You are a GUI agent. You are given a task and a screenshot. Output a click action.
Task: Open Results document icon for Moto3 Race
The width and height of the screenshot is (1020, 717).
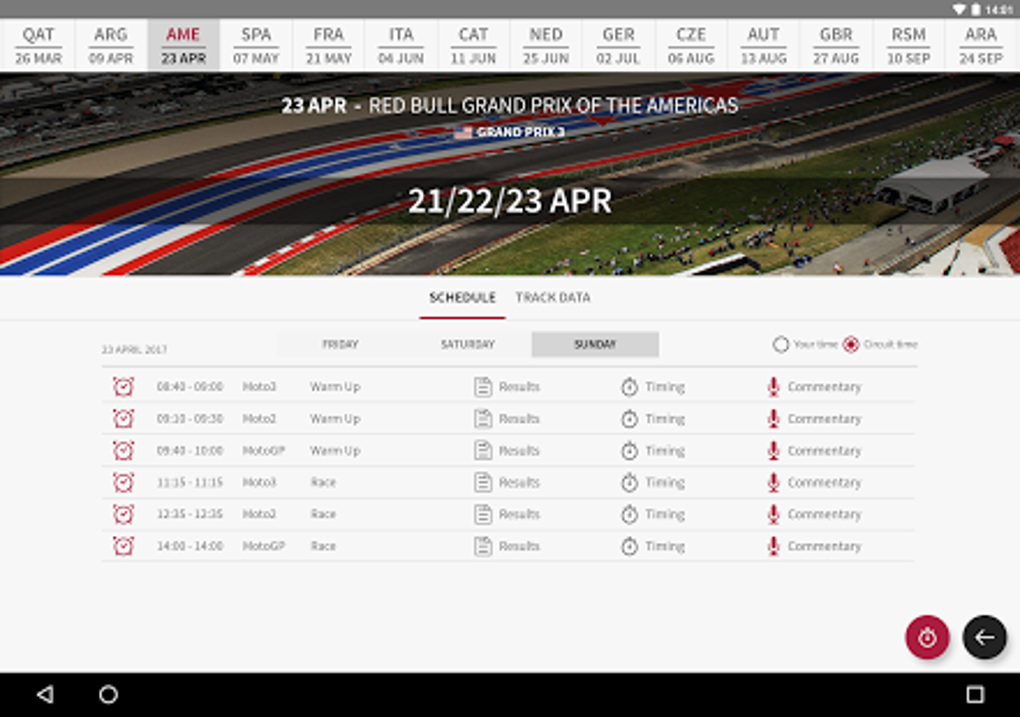(x=483, y=482)
